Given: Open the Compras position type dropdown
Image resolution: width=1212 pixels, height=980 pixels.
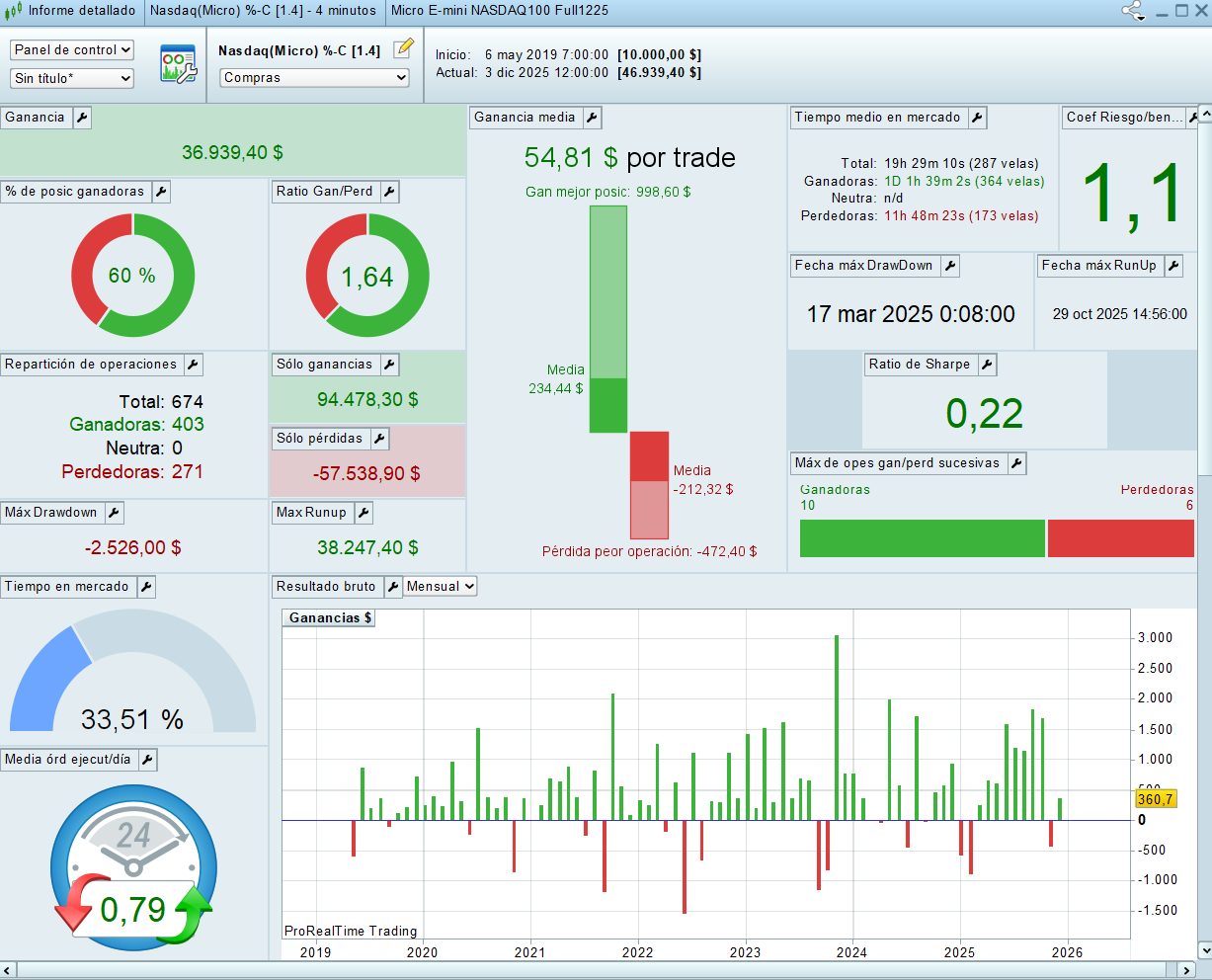Looking at the screenshot, I should click(x=315, y=78).
